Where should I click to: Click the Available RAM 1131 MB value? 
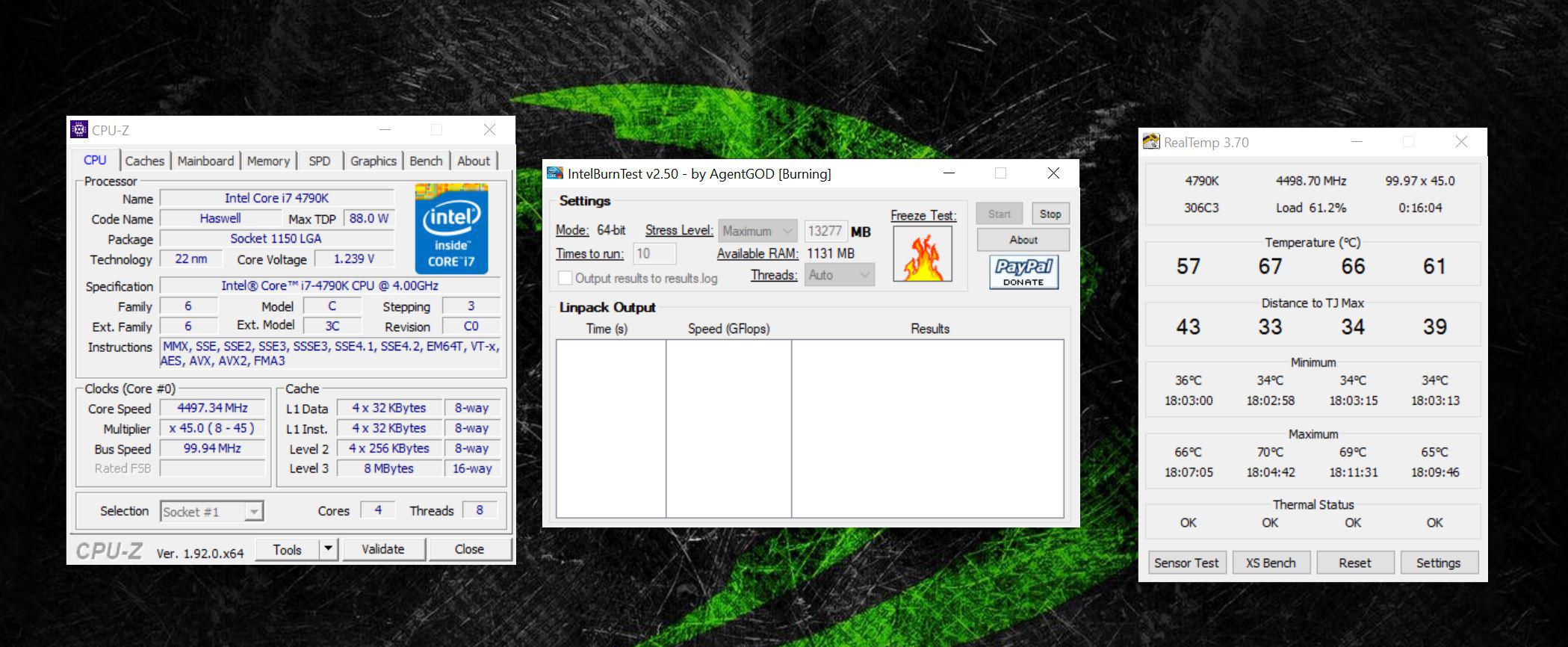(x=831, y=253)
